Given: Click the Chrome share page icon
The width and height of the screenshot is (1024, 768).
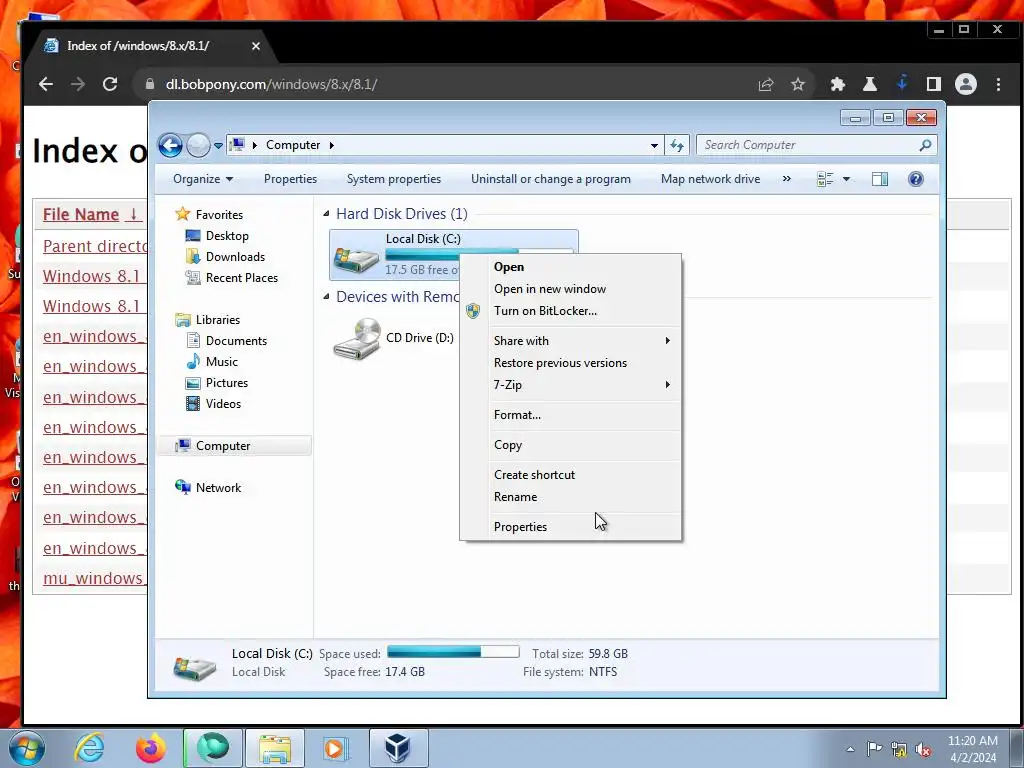Looking at the screenshot, I should [765, 84].
